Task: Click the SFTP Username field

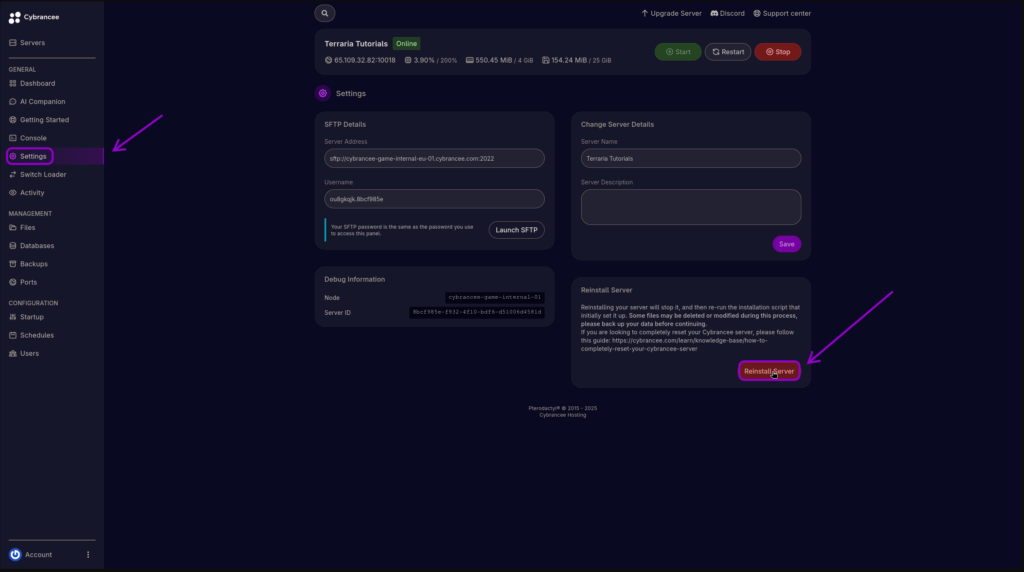Action: pyautogui.click(x=434, y=199)
